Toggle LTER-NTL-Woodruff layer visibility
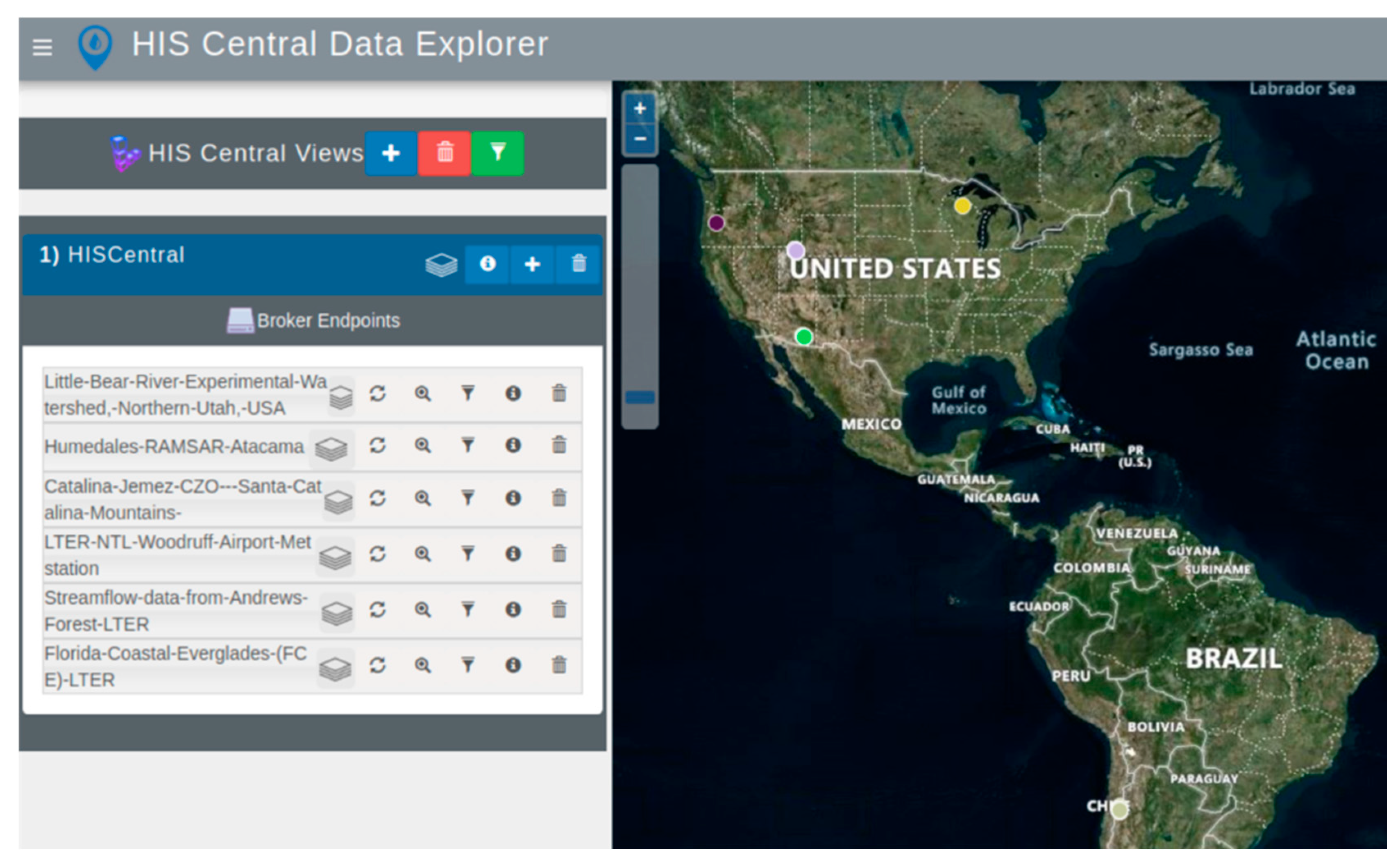1400x862 pixels. (335, 557)
